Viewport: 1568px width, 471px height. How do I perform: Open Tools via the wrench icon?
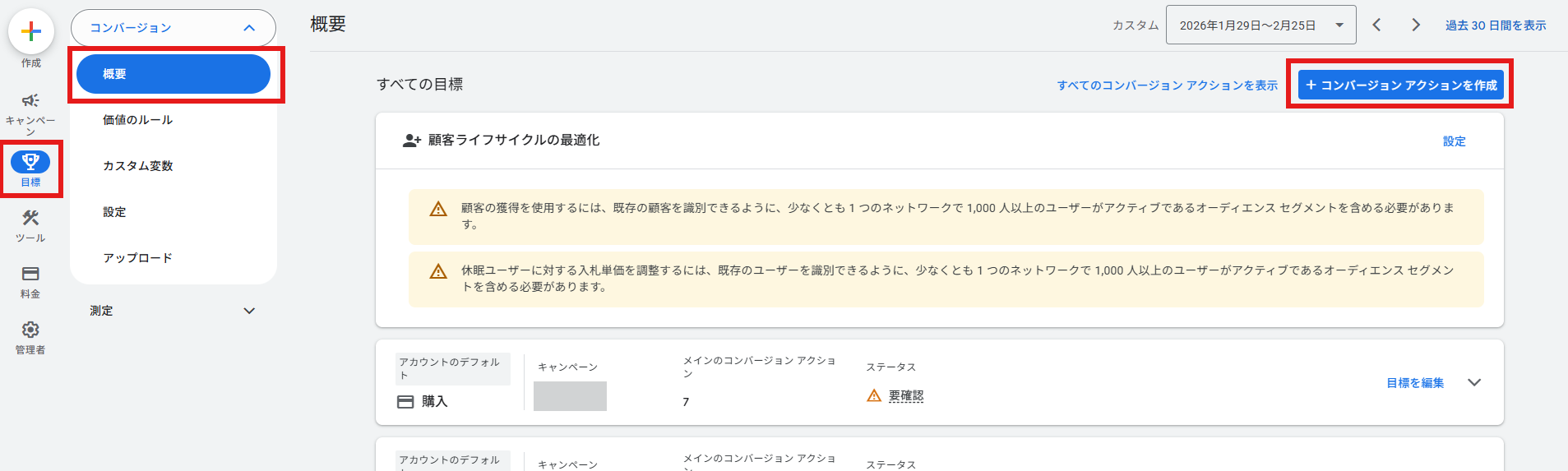(30, 218)
